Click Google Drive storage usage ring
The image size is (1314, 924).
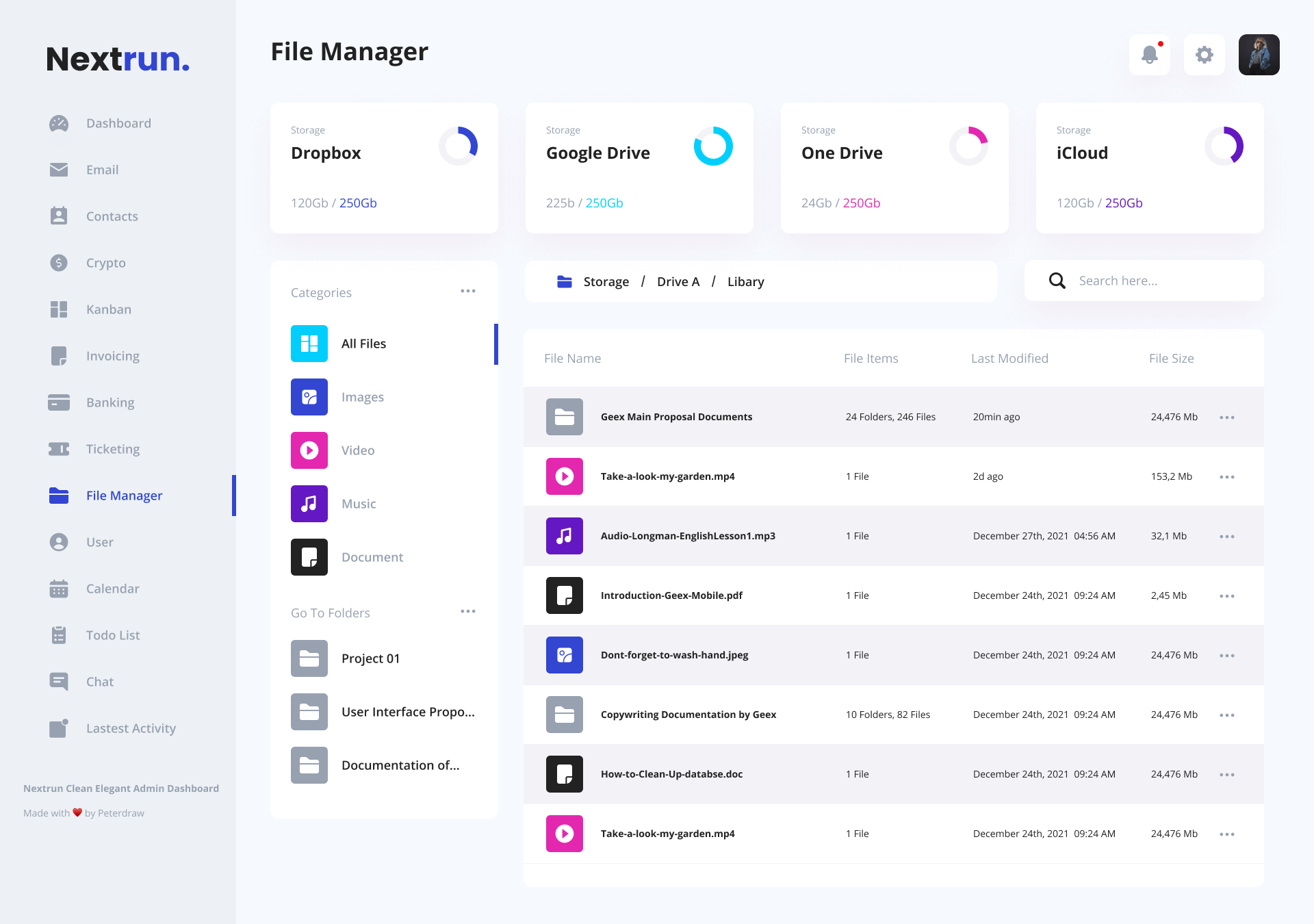(x=713, y=146)
